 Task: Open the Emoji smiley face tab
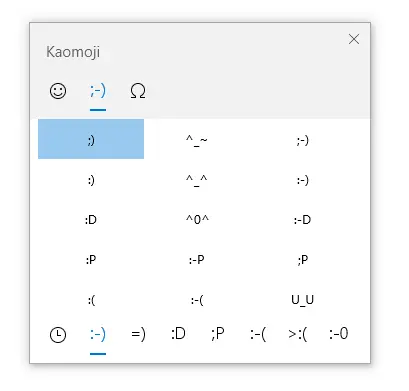click(x=58, y=91)
